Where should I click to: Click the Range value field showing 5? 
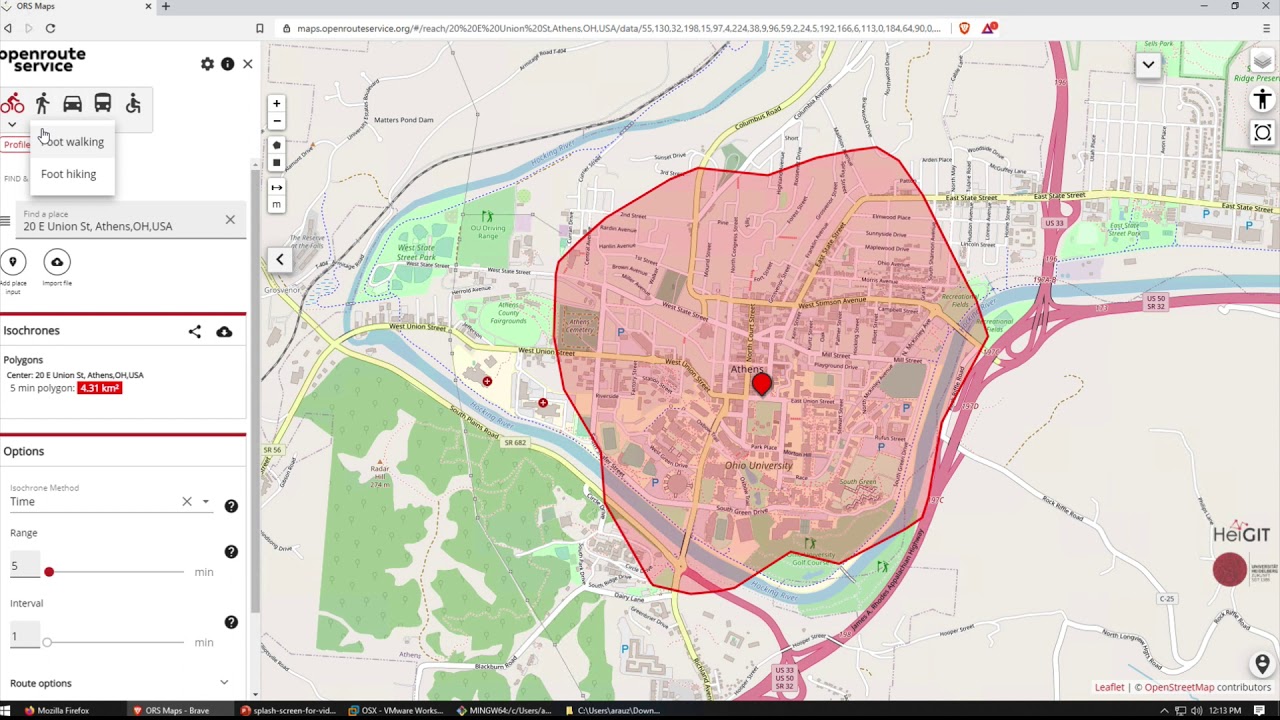(x=24, y=567)
